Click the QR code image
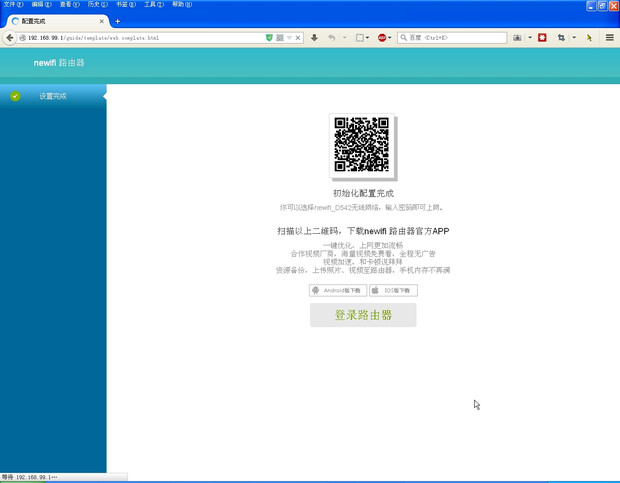This screenshot has height=483, width=620. [x=362, y=145]
